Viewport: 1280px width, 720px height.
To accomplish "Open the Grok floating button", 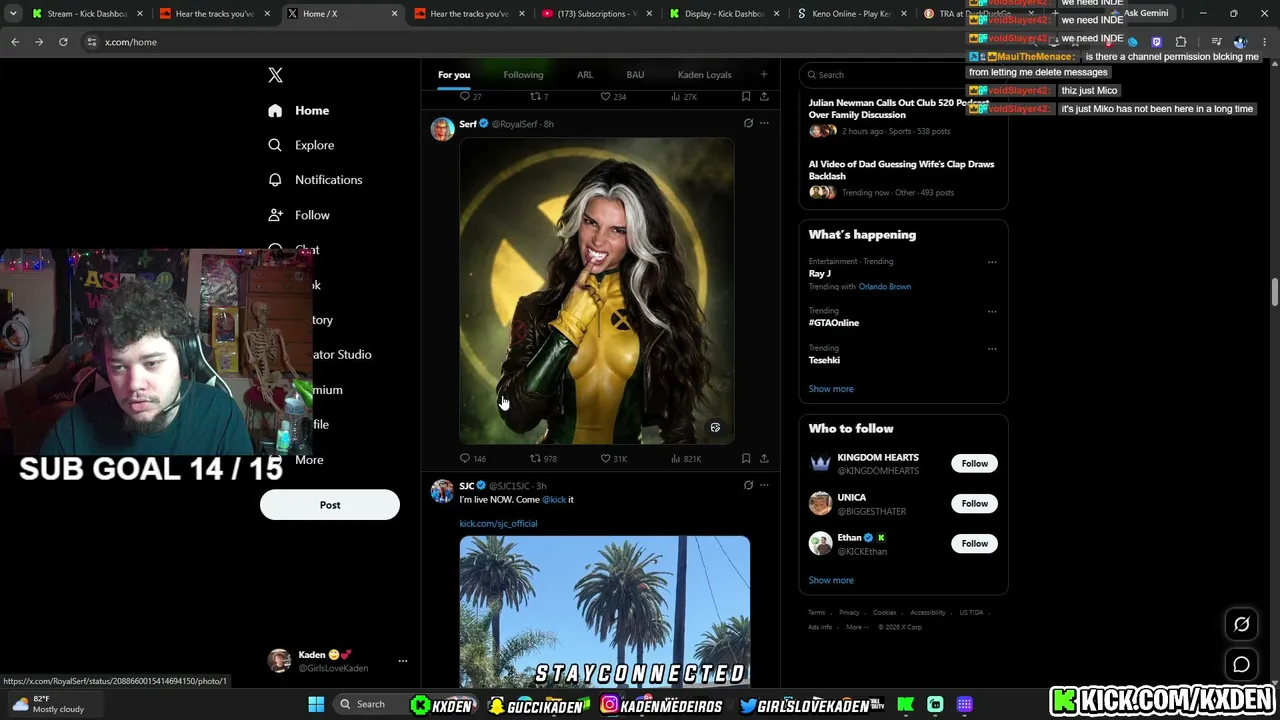I will point(1241,624).
